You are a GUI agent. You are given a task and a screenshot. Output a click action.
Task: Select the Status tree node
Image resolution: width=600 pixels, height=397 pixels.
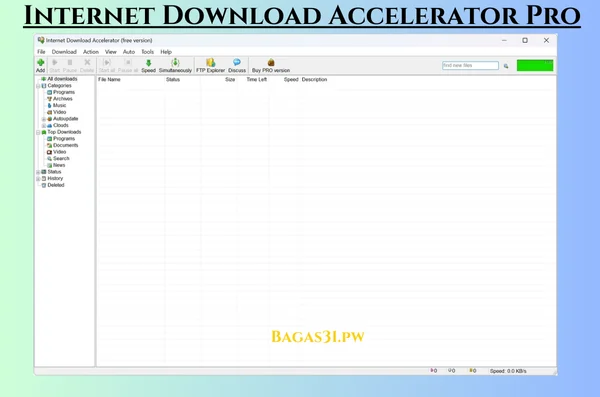[54, 172]
